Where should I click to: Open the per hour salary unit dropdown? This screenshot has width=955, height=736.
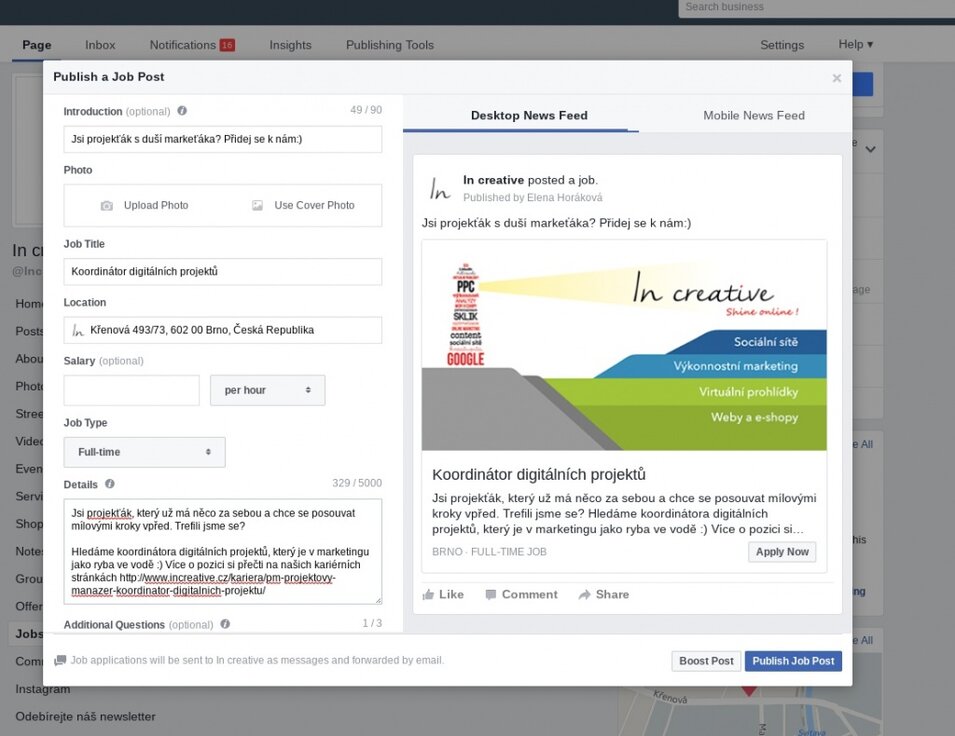pyautogui.click(x=267, y=390)
